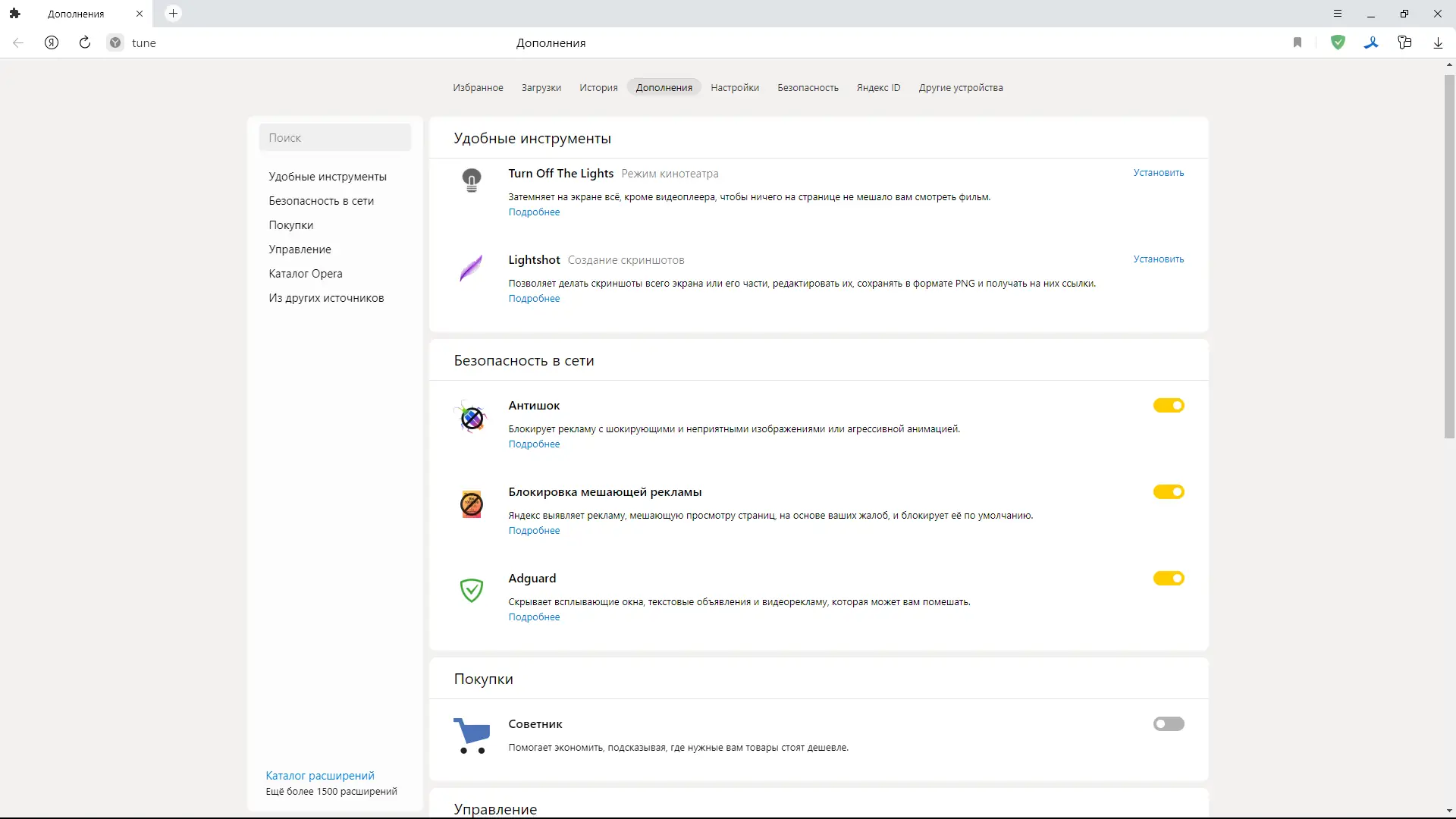Turn off Adguard extension switch
1456x819 pixels.
[1169, 579]
